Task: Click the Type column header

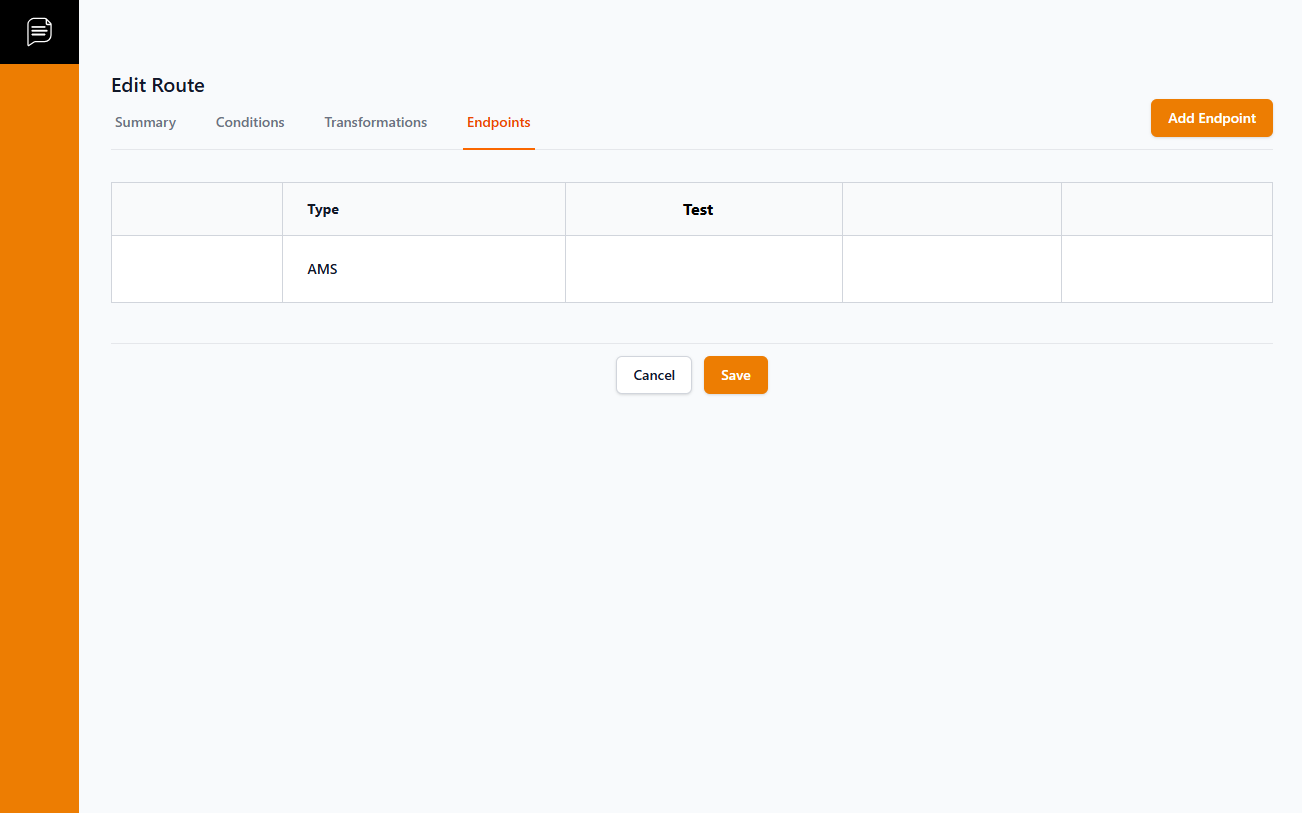Action: point(323,209)
